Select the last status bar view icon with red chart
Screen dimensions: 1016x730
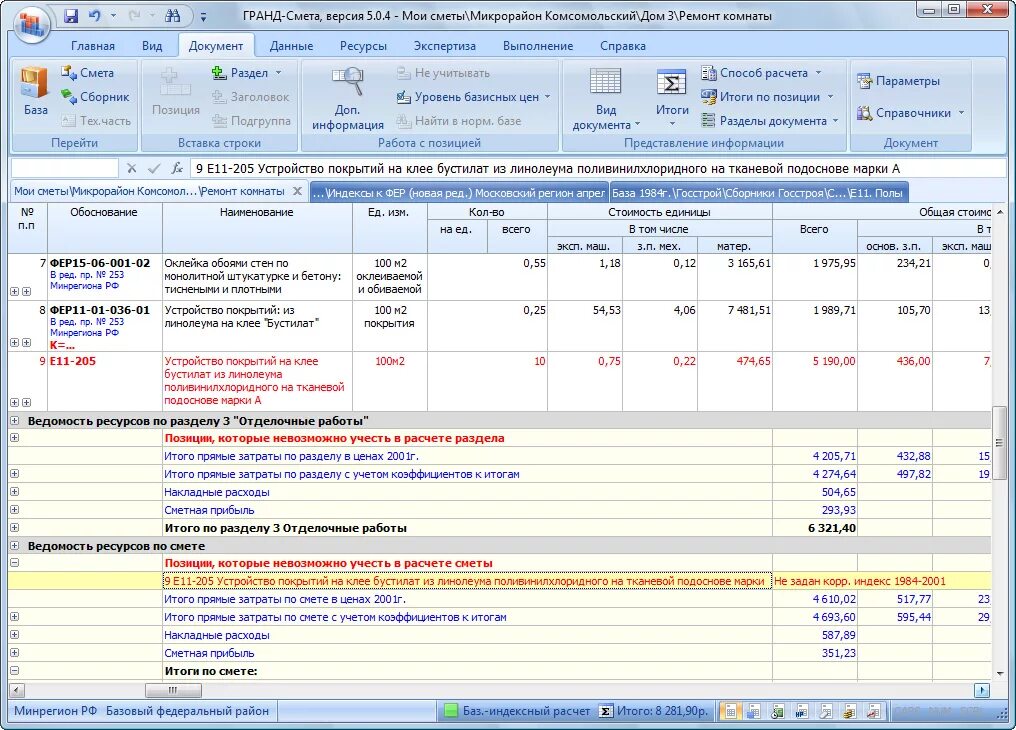(x=873, y=711)
